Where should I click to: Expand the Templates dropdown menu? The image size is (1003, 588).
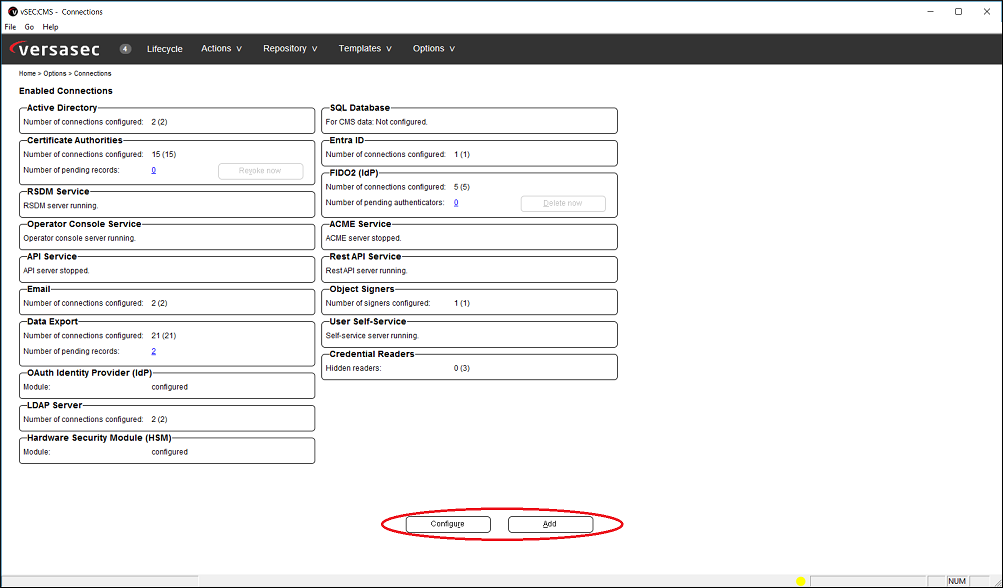pyautogui.click(x=365, y=49)
